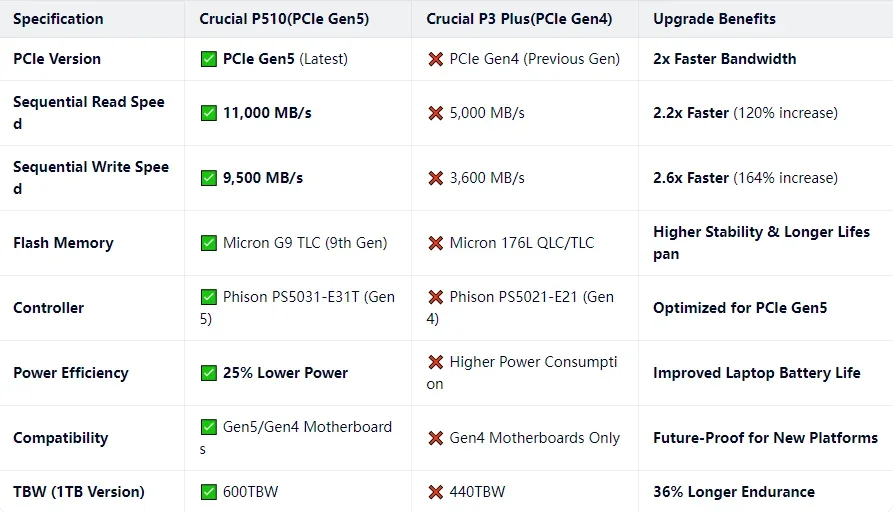The width and height of the screenshot is (893, 512).
Task: Click the red X next to 3,600 MB/s
Action: click(436, 178)
